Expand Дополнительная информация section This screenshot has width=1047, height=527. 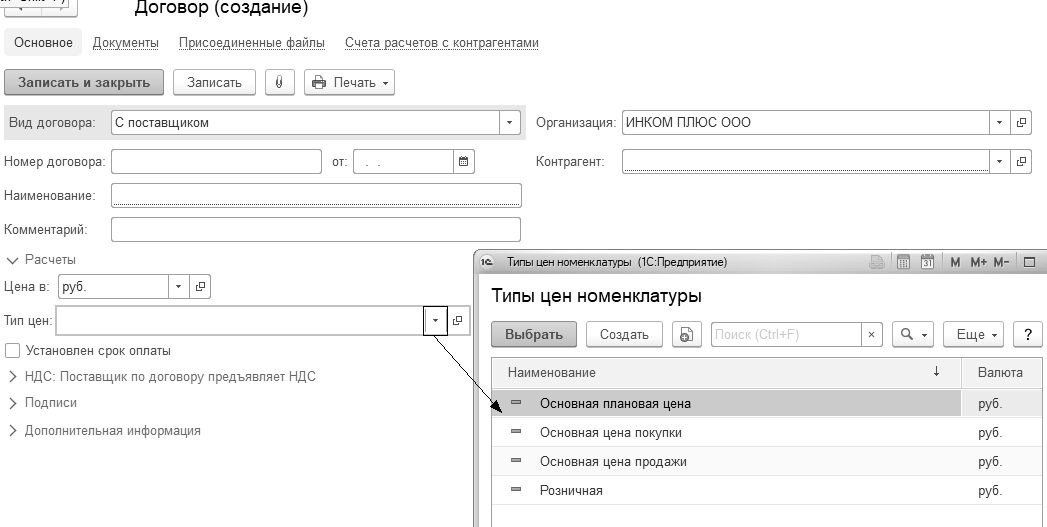(x=12, y=431)
